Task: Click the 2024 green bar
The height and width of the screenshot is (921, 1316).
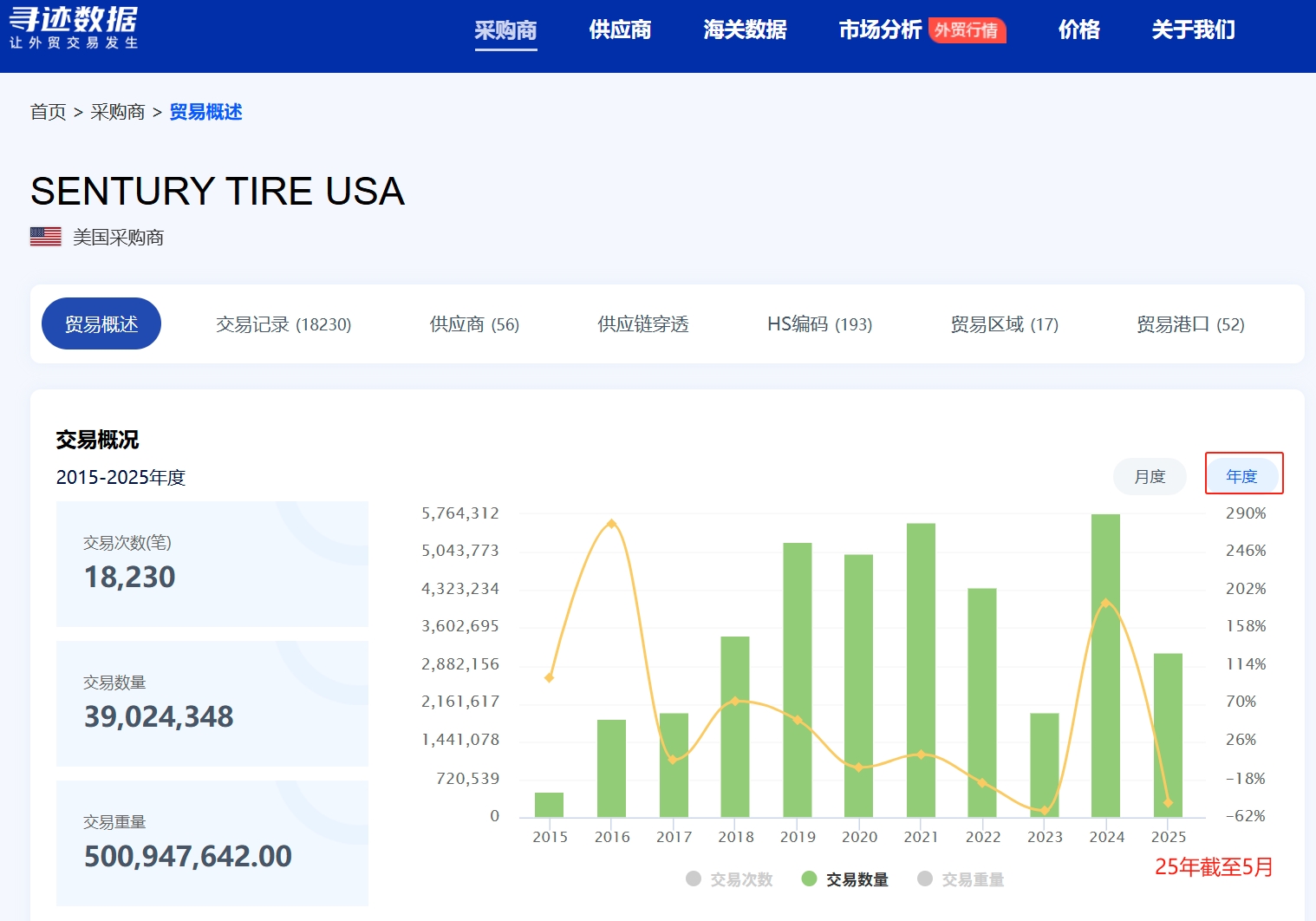Action: pyautogui.click(x=1105, y=666)
